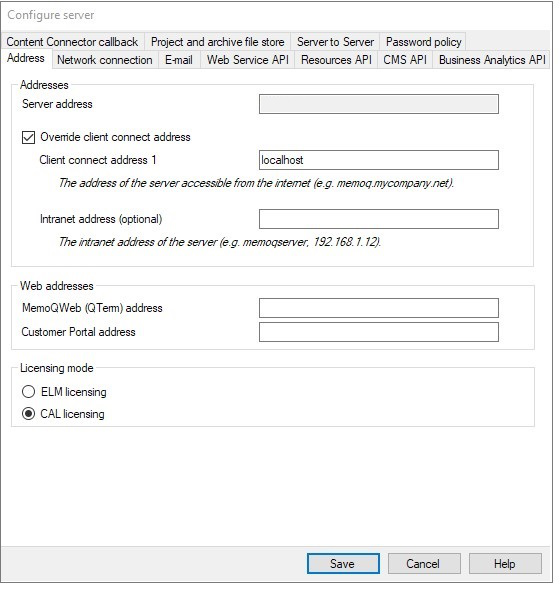Click the 'ELM licensing' label text
560x590 pixels.
pos(74,392)
